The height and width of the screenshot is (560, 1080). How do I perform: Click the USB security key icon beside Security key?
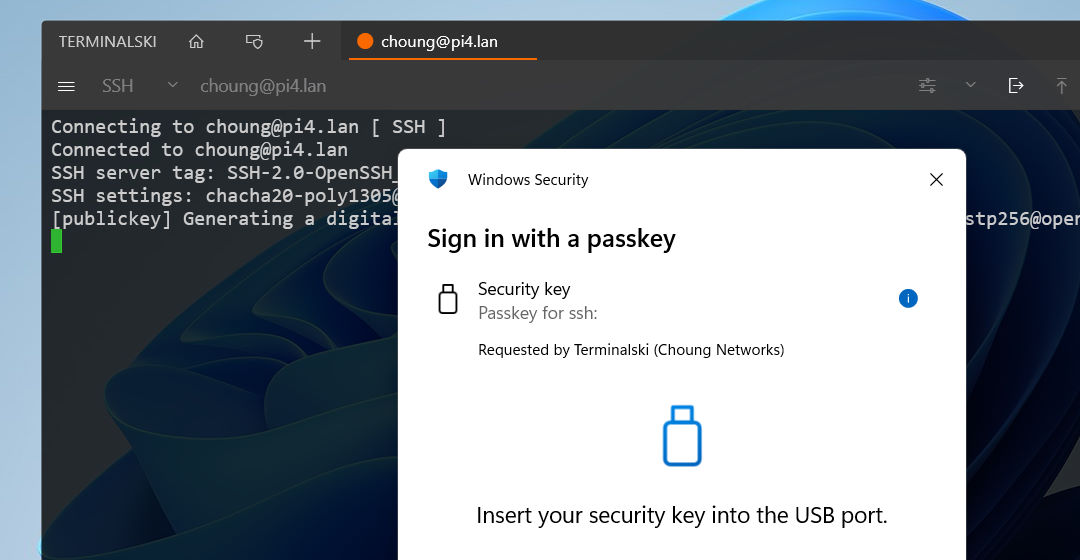coord(448,299)
